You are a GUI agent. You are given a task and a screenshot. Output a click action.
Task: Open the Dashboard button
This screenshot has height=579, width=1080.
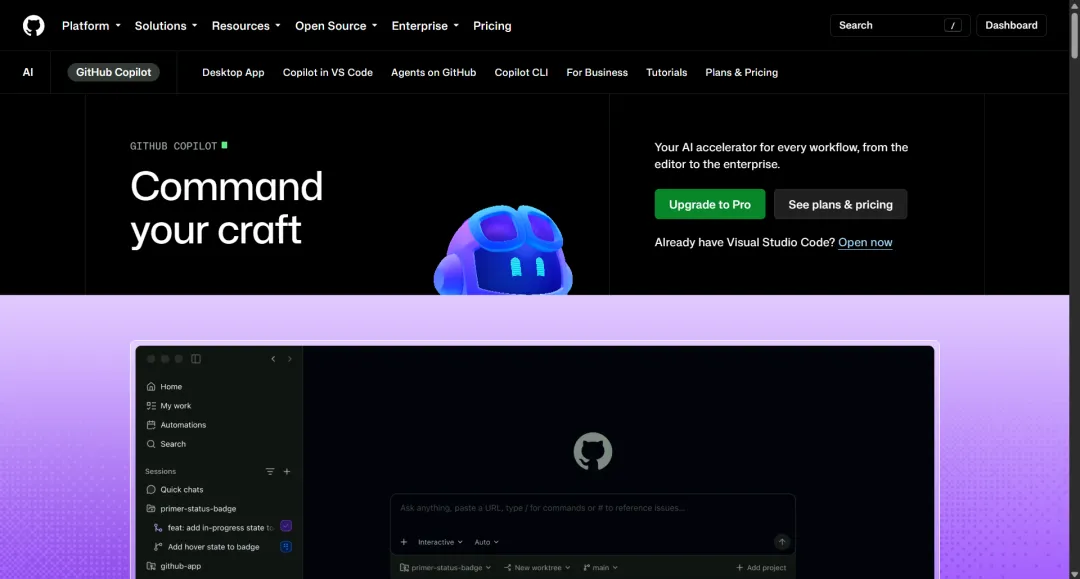pos(1011,25)
